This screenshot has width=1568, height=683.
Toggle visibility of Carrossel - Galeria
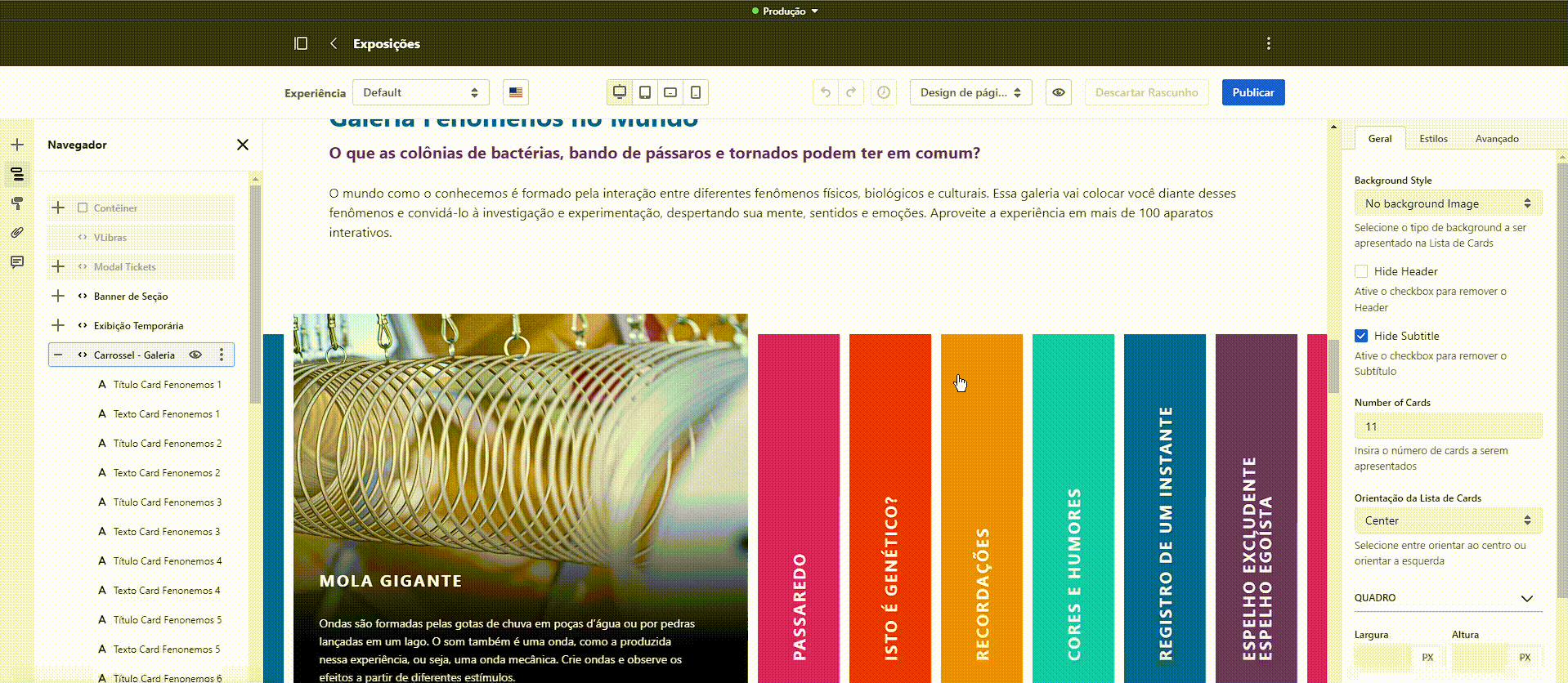pos(195,355)
